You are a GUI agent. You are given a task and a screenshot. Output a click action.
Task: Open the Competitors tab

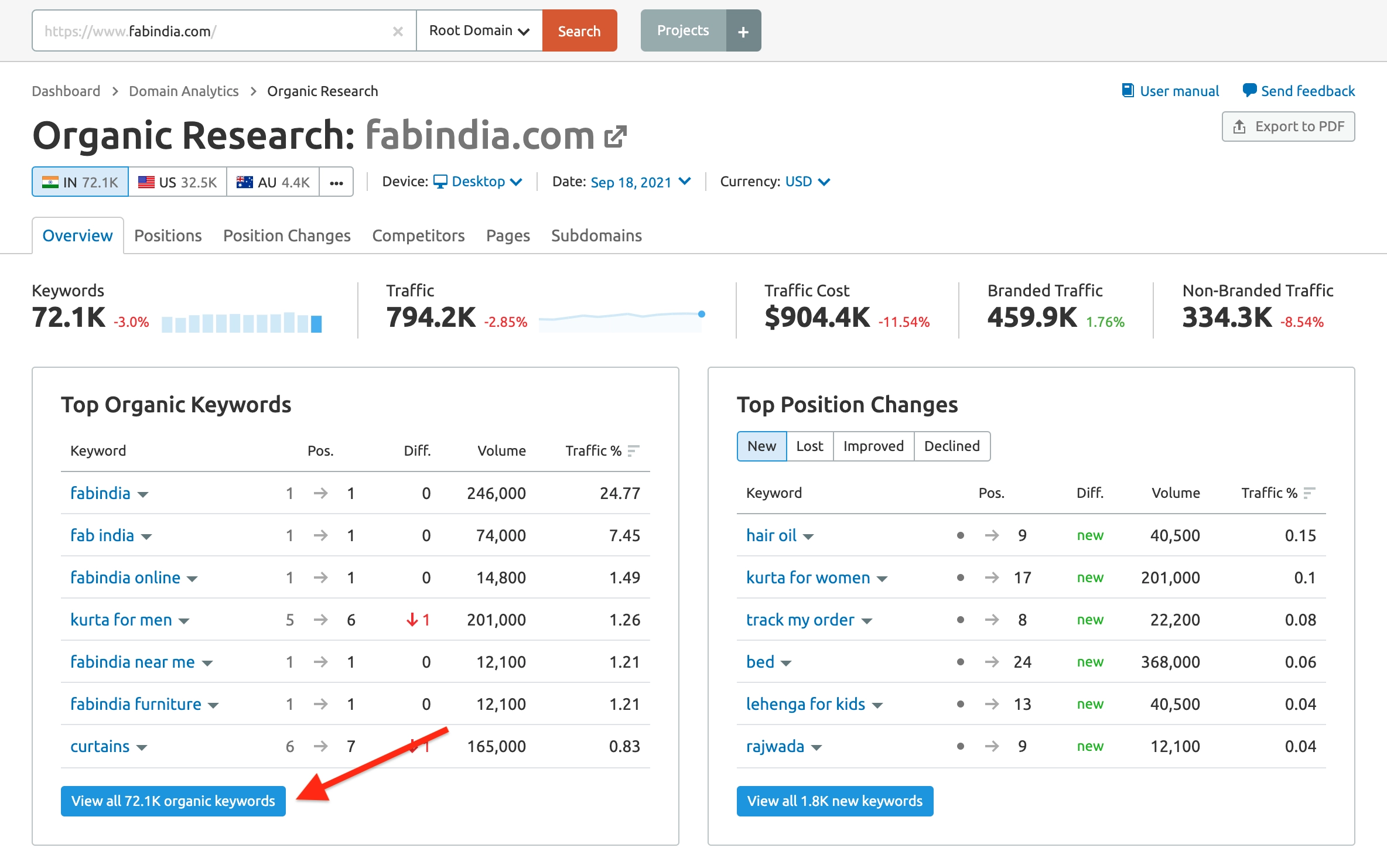(418, 235)
